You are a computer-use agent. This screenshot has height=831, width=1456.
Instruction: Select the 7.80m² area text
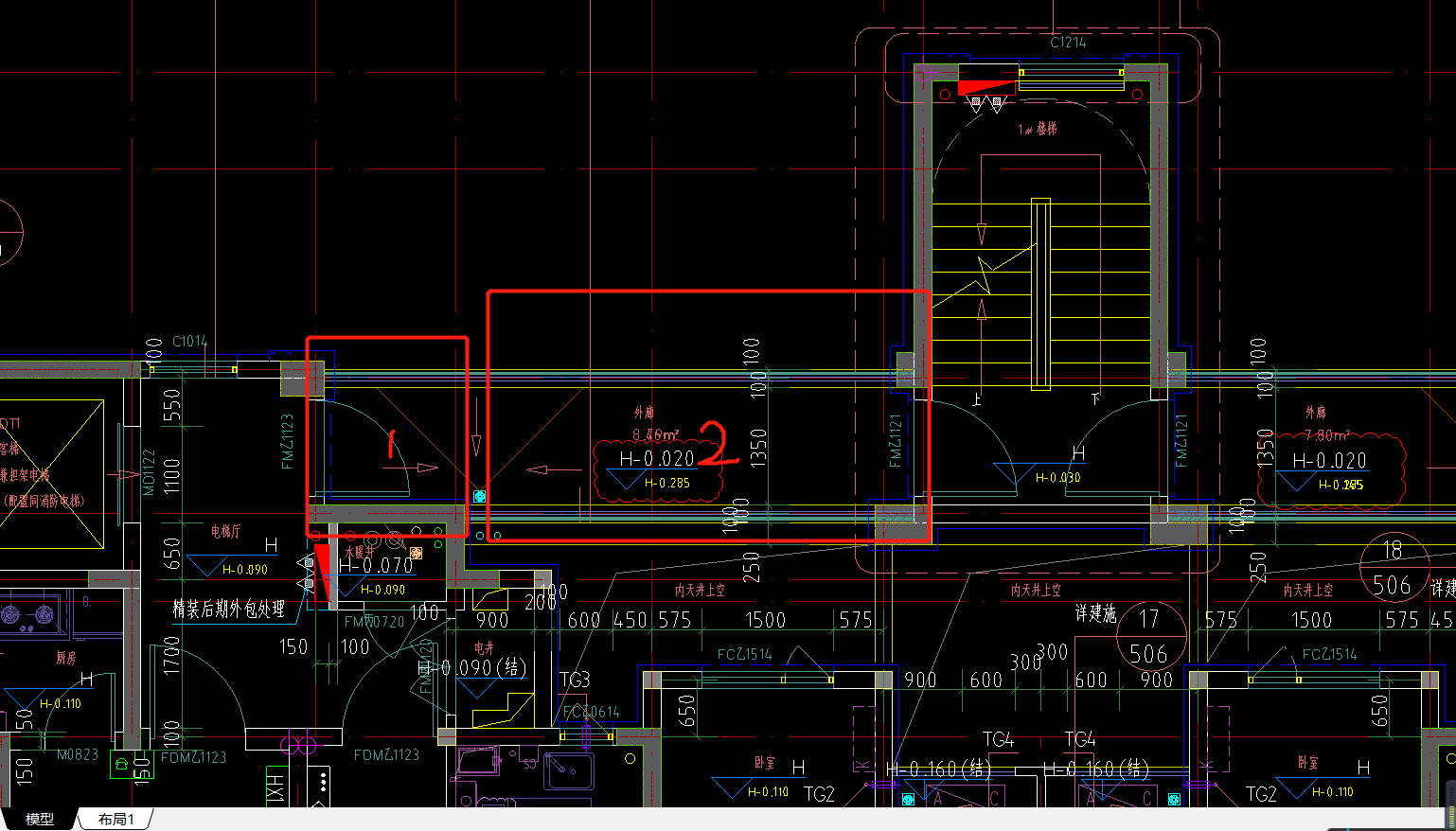pos(1327,435)
